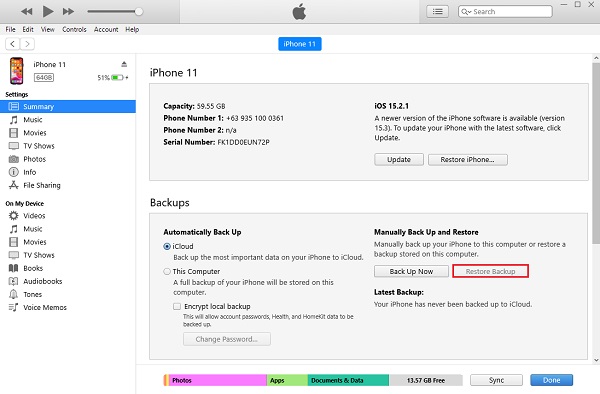The image size is (600, 394).
Task: Select the This Computer radio button
Action: 167,272
